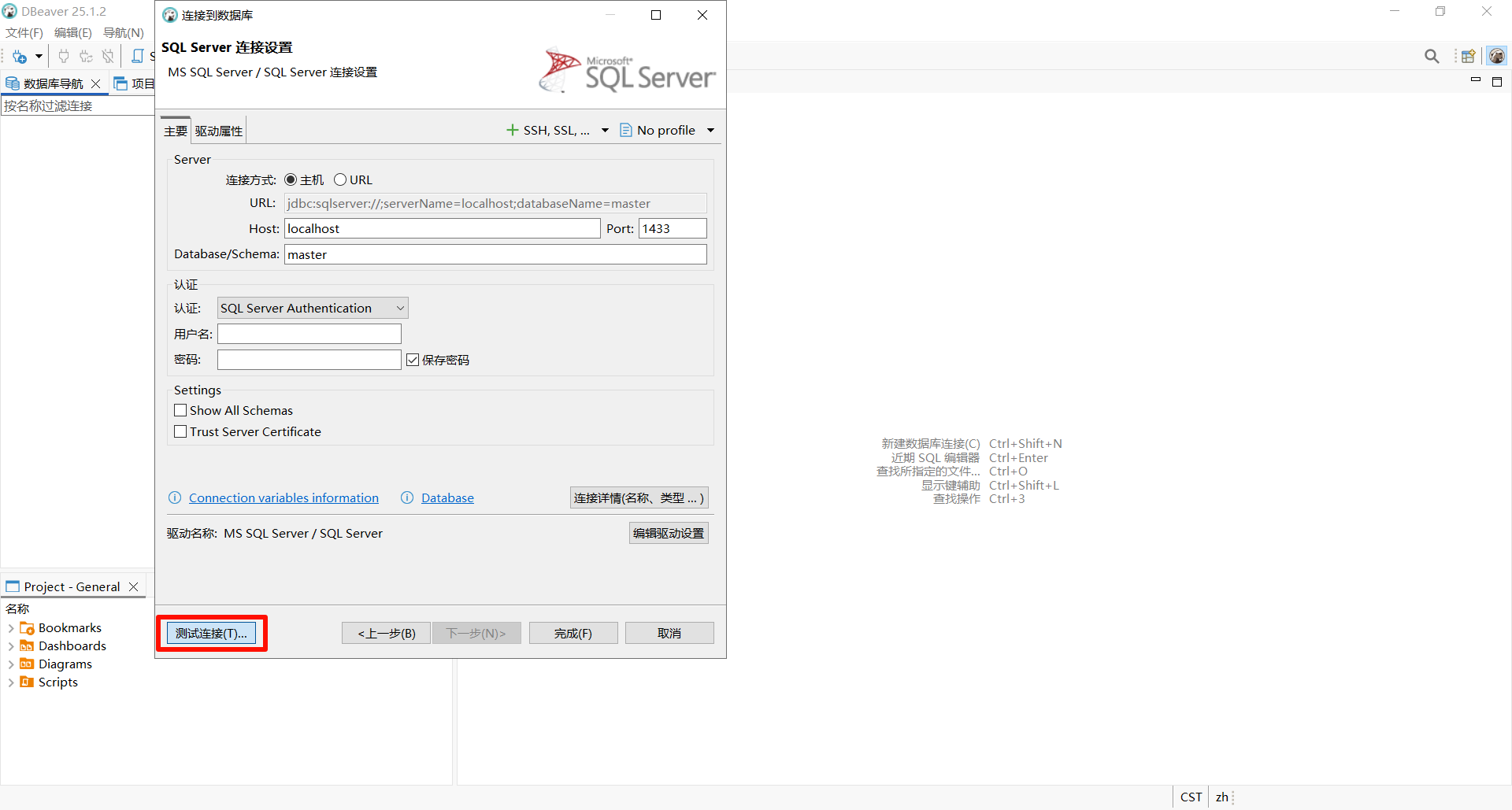Screen dimensions: 1512x810
Task: Click the zh locale status bar entry
Action: tap(1221, 797)
